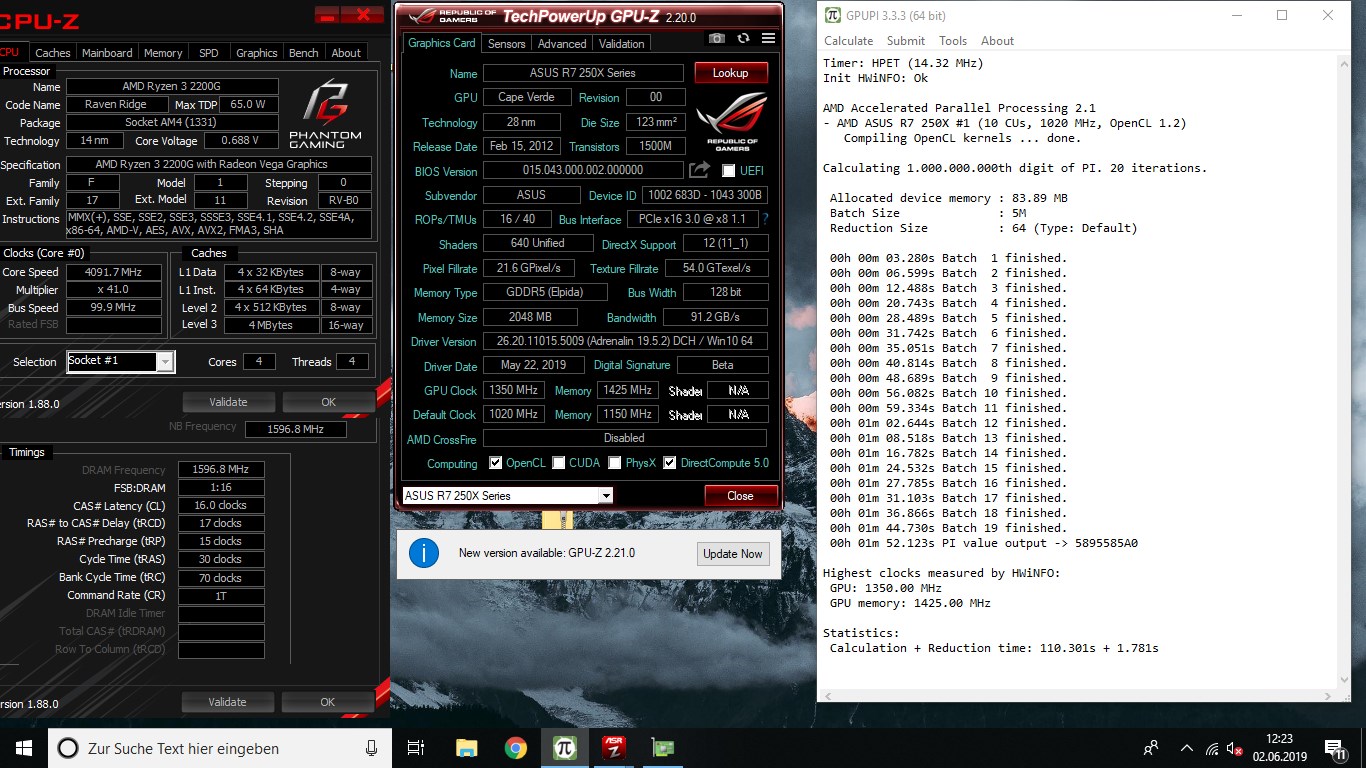Switch to the CPU-Z Caches tab
This screenshot has width=1366, height=768.
tap(53, 53)
